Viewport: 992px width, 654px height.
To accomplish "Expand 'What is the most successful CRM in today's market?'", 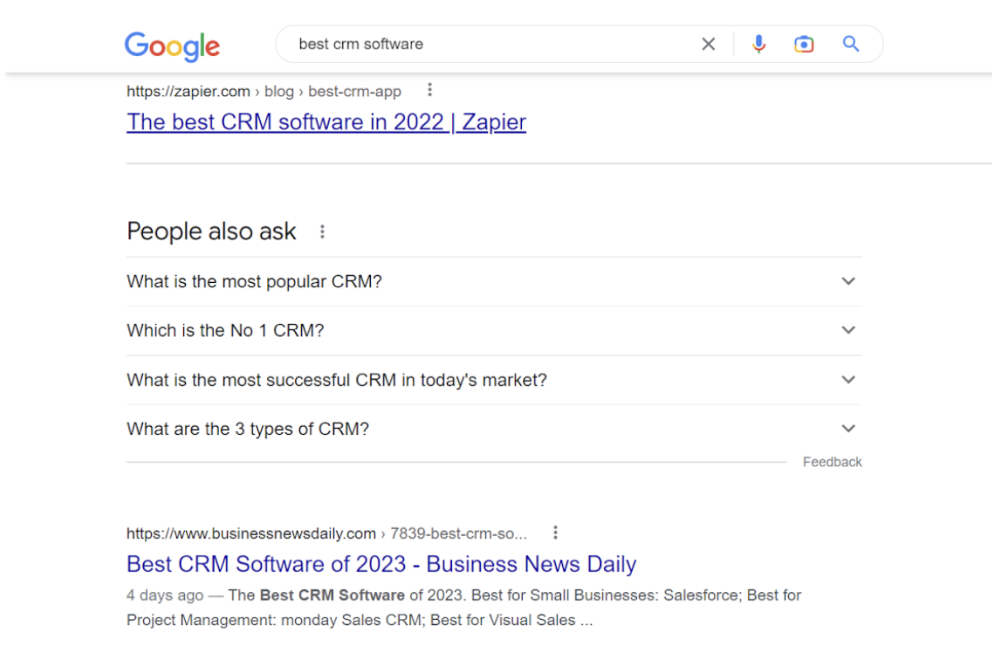I will tap(848, 380).
